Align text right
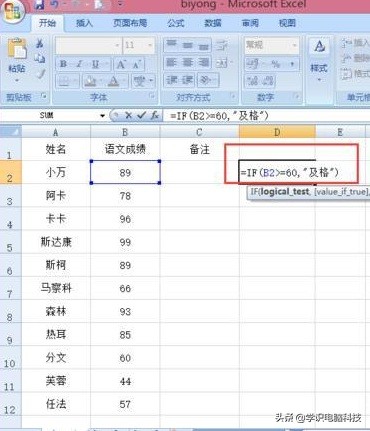Viewport: 370px width, 431px height. pos(203,63)
